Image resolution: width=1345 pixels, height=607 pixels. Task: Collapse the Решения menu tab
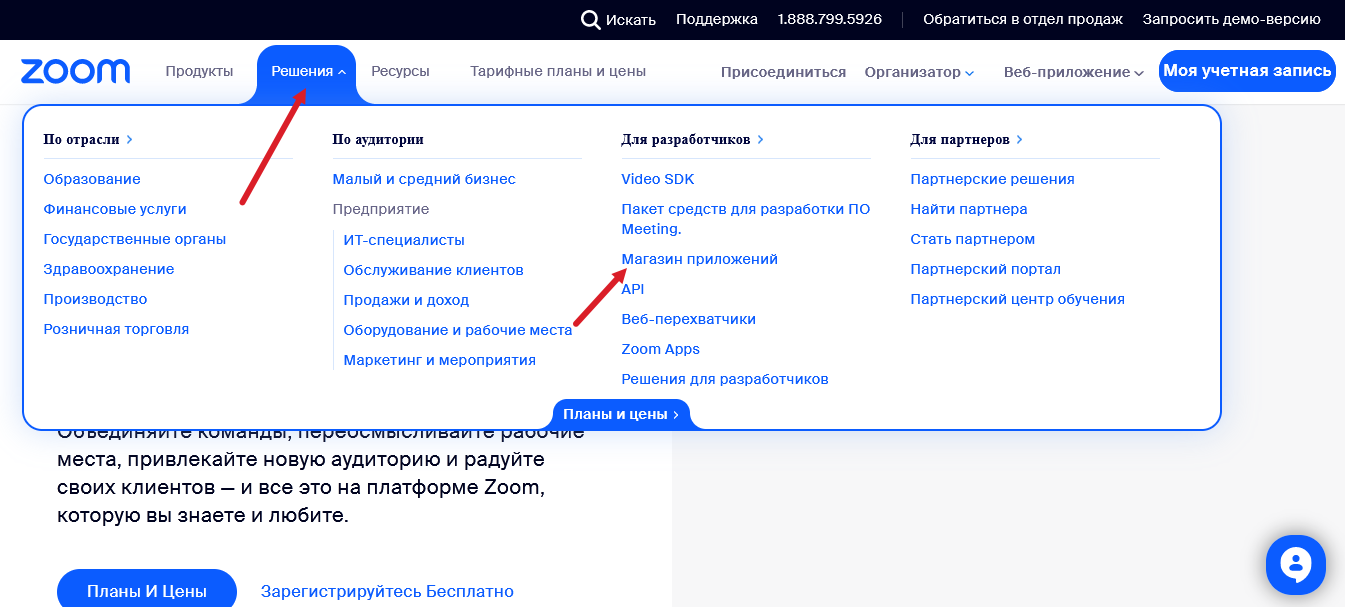307,72
